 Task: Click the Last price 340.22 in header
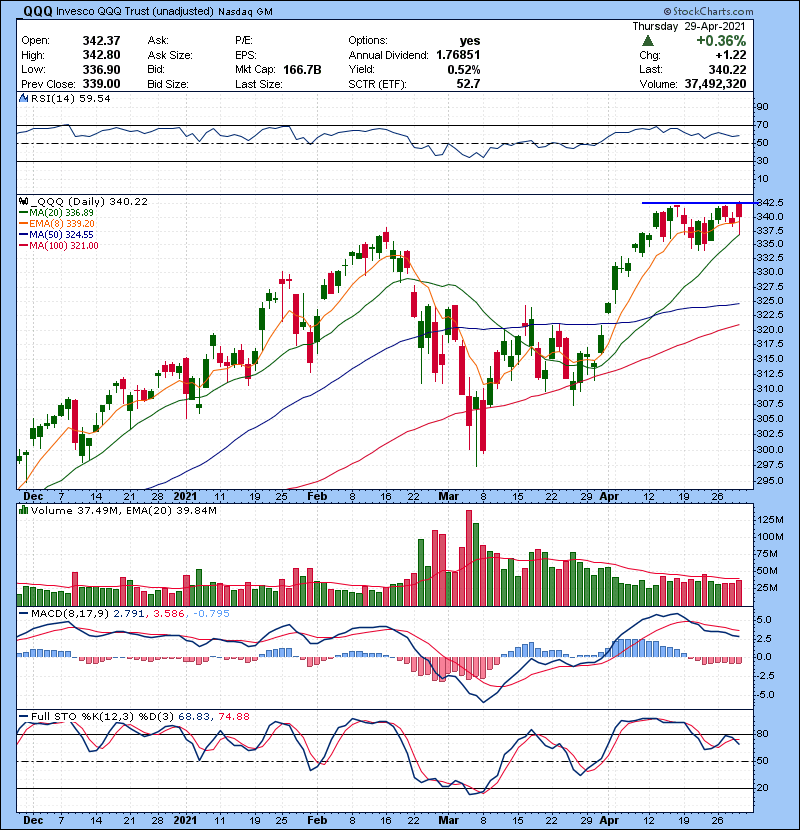point(727,69)
